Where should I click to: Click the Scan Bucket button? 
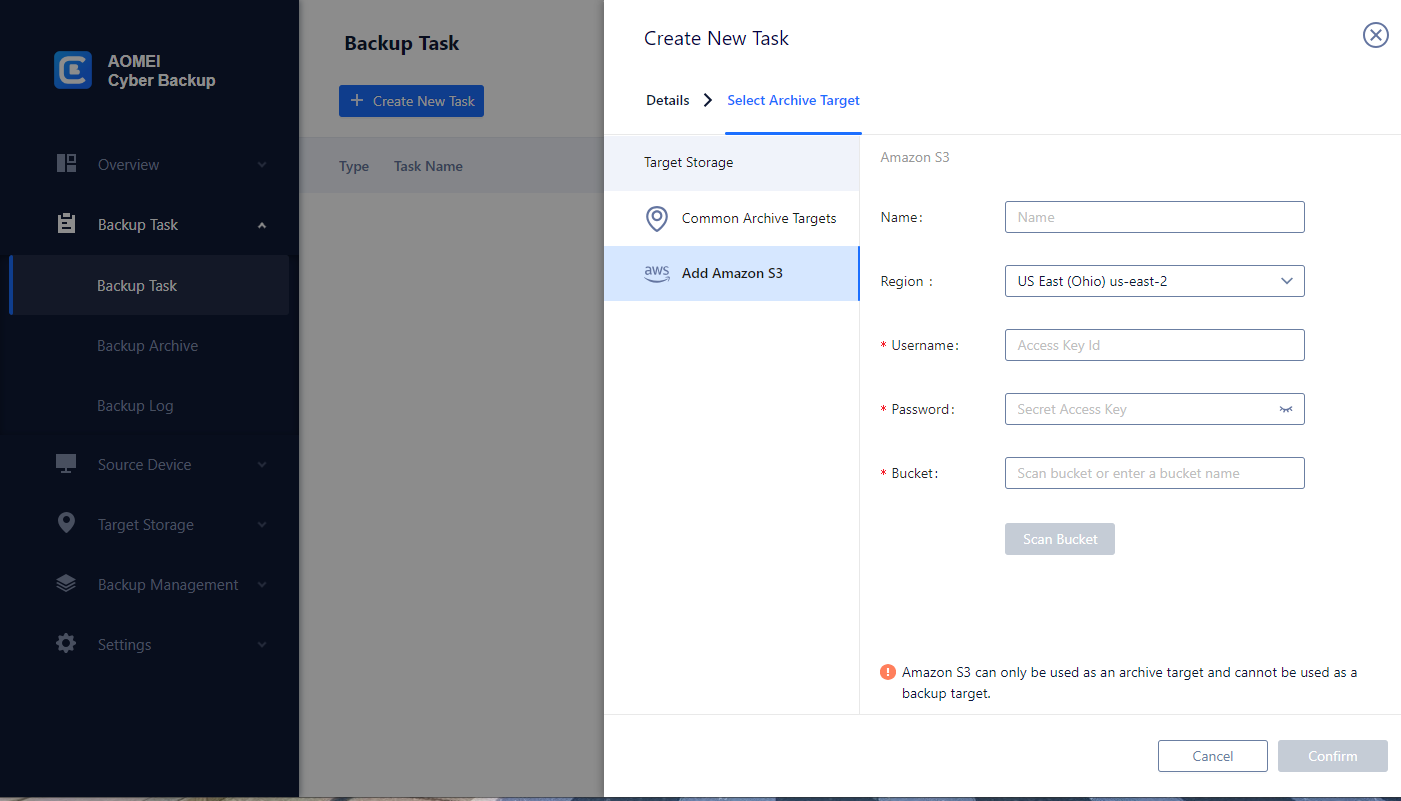1060,539
